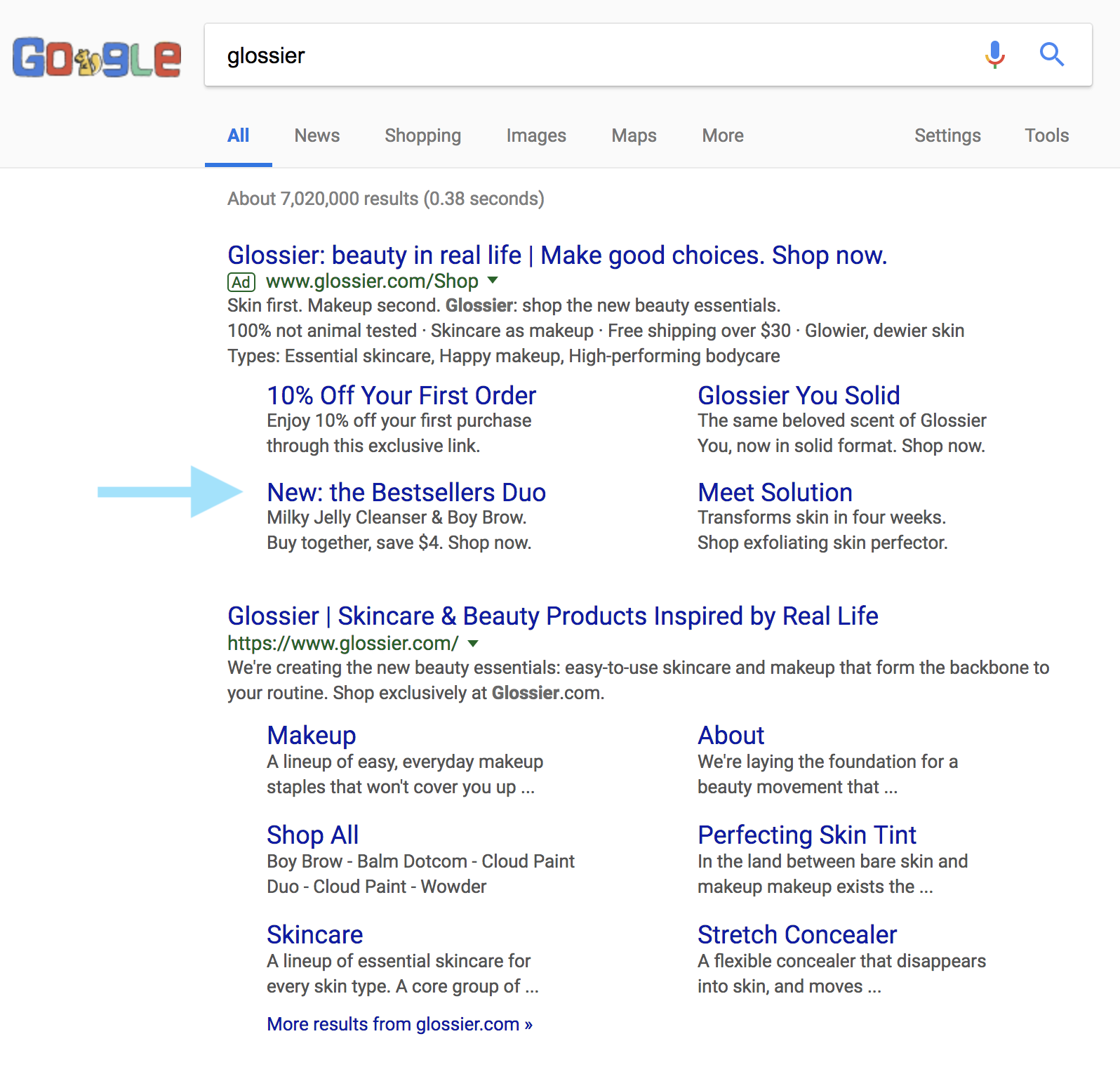Viewport: 1120px width, 1074px height.
Task: Click the We're creating the new beauty essentials snippet
Action: click(x=639, y=680)
